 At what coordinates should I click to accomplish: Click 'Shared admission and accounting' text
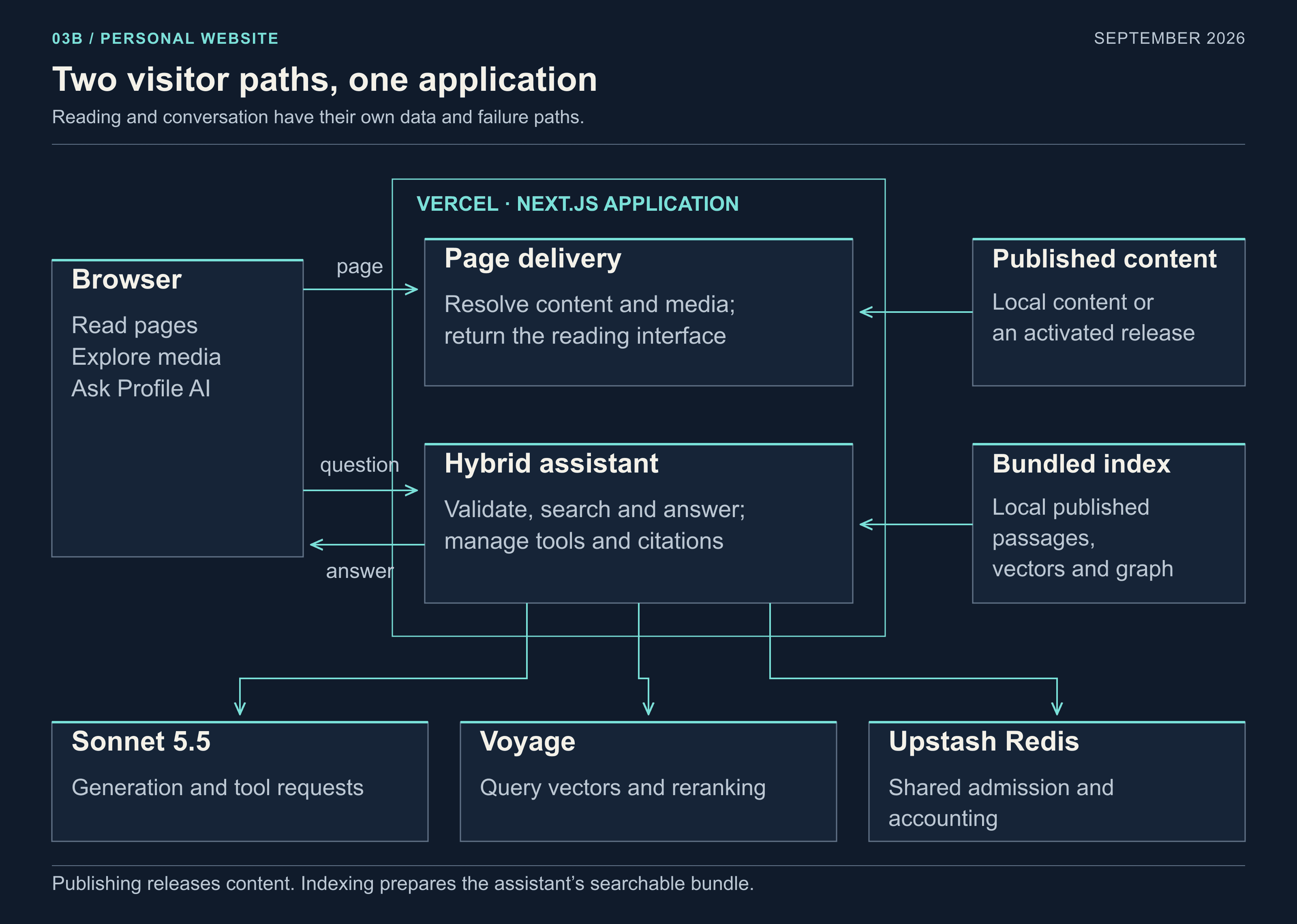[1001, 803]
